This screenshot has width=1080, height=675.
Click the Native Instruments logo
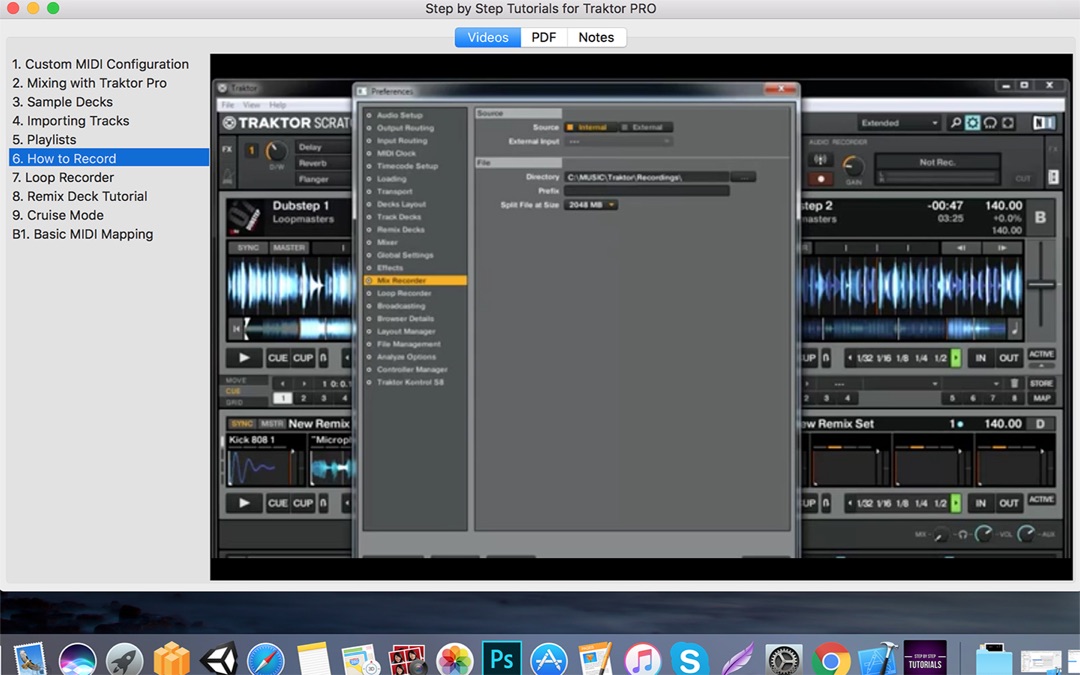pos(1043,123)
